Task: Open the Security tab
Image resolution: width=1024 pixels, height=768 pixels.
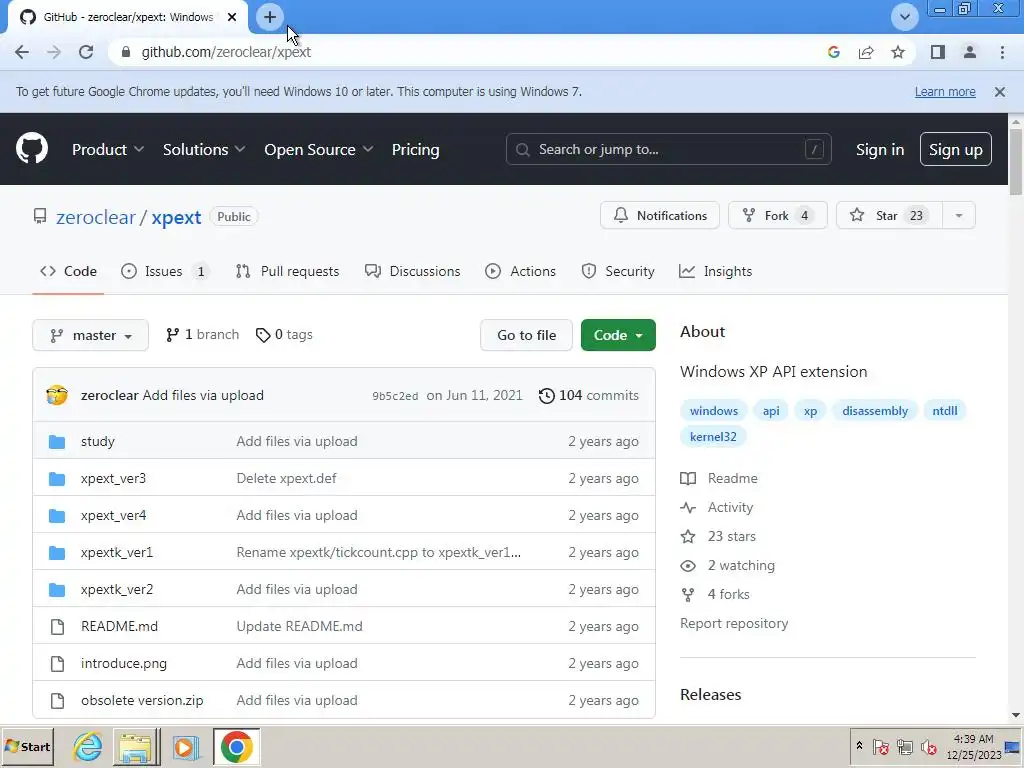Action: point(618,271)
